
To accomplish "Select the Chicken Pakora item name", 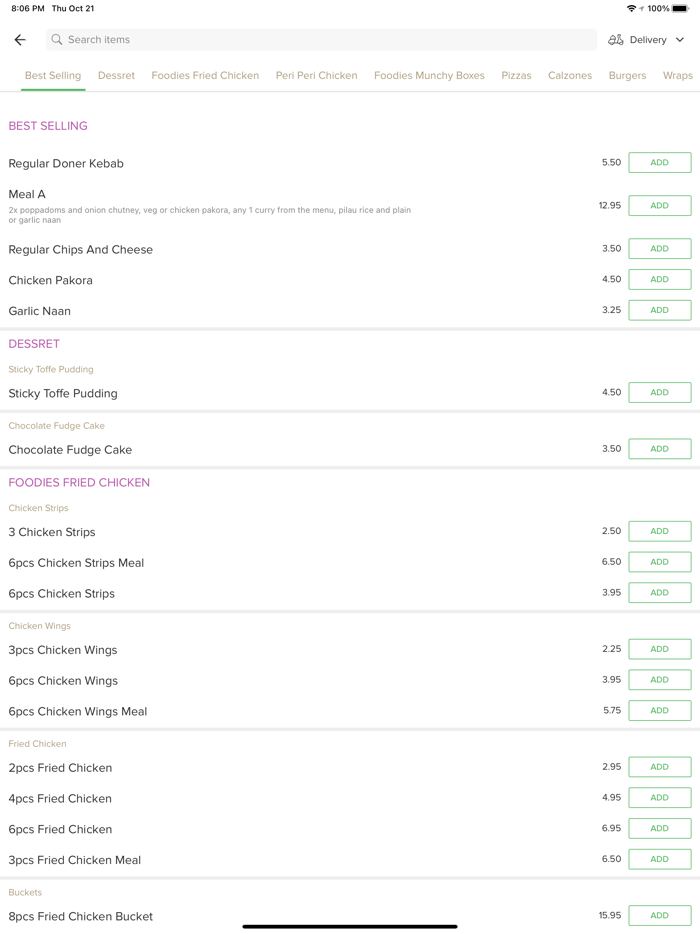I will click(x=51, y=281).
